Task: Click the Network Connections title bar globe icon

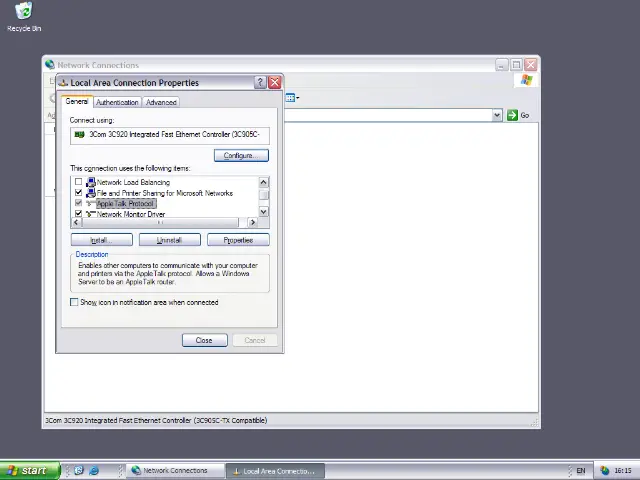Action: [50, 64]
